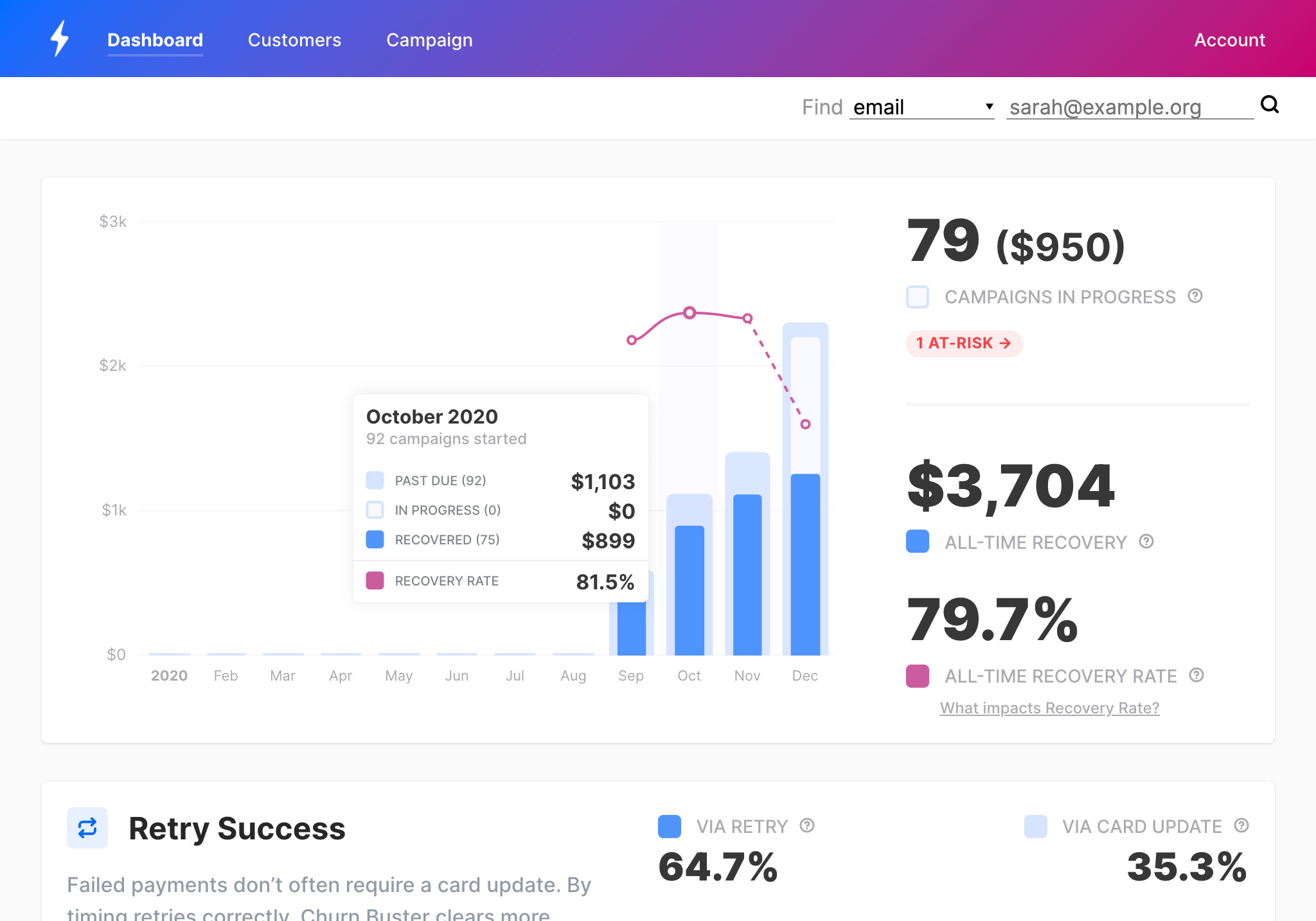Click the October bar in chart
The height and width of the screenshot is (921, 1316).
(x=689, y=575)
